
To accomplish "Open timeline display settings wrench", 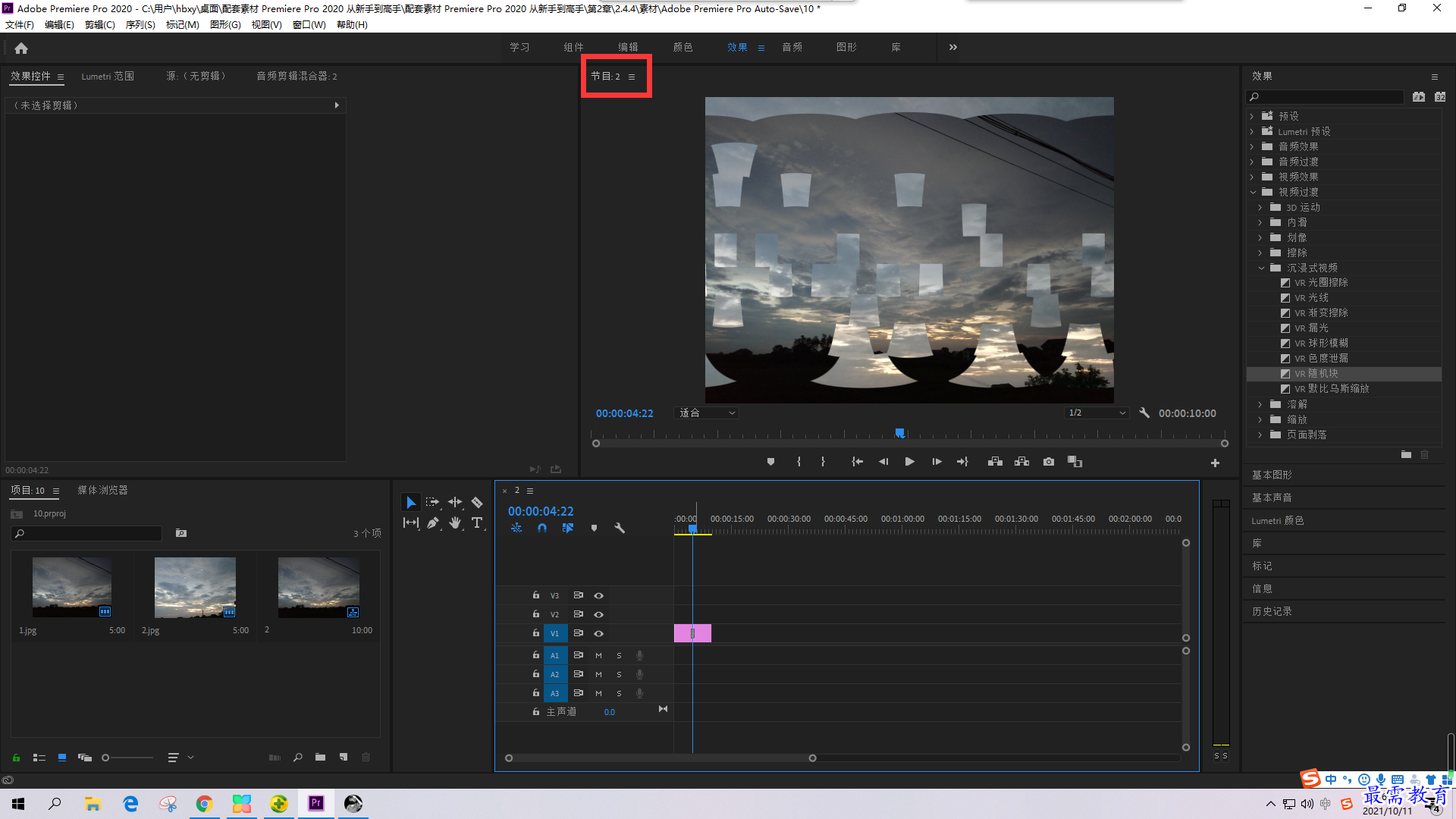I will pos(619,528).
